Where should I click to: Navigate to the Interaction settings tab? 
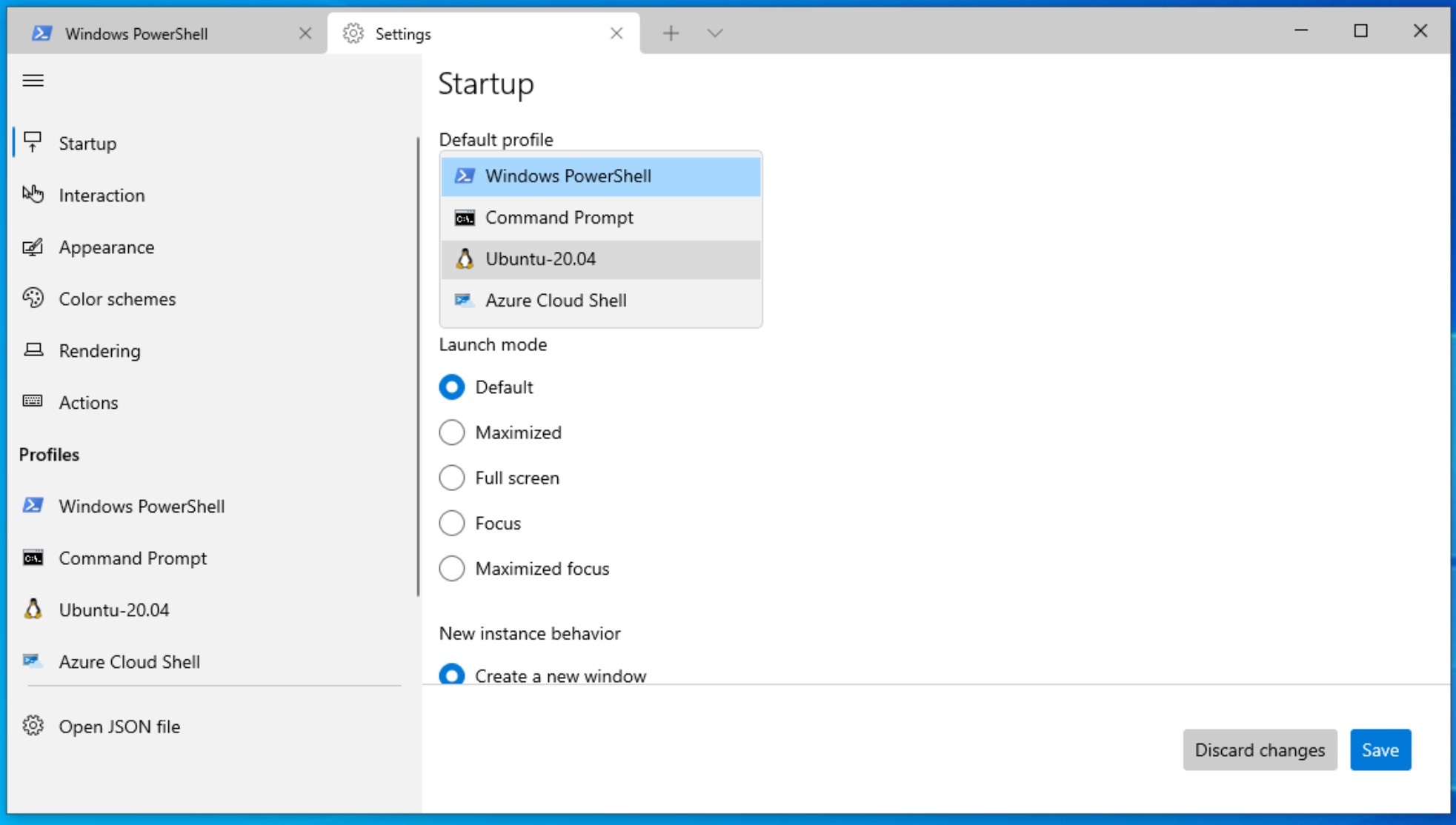click(x=102, y=195)
